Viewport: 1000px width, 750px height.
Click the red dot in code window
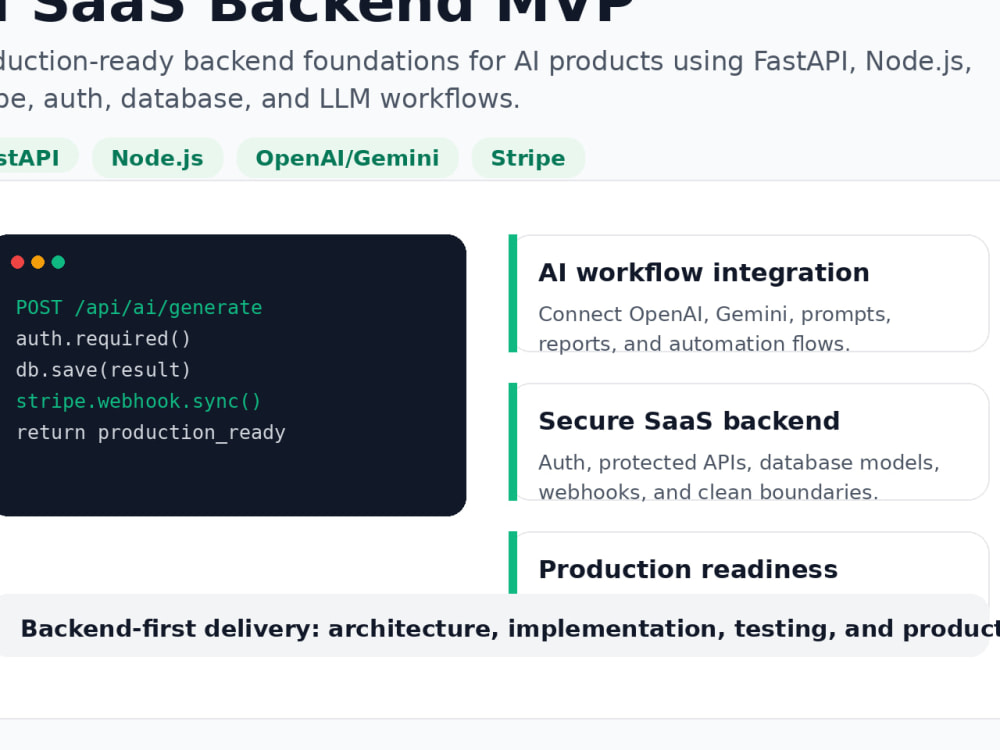(x=18, y=262)
